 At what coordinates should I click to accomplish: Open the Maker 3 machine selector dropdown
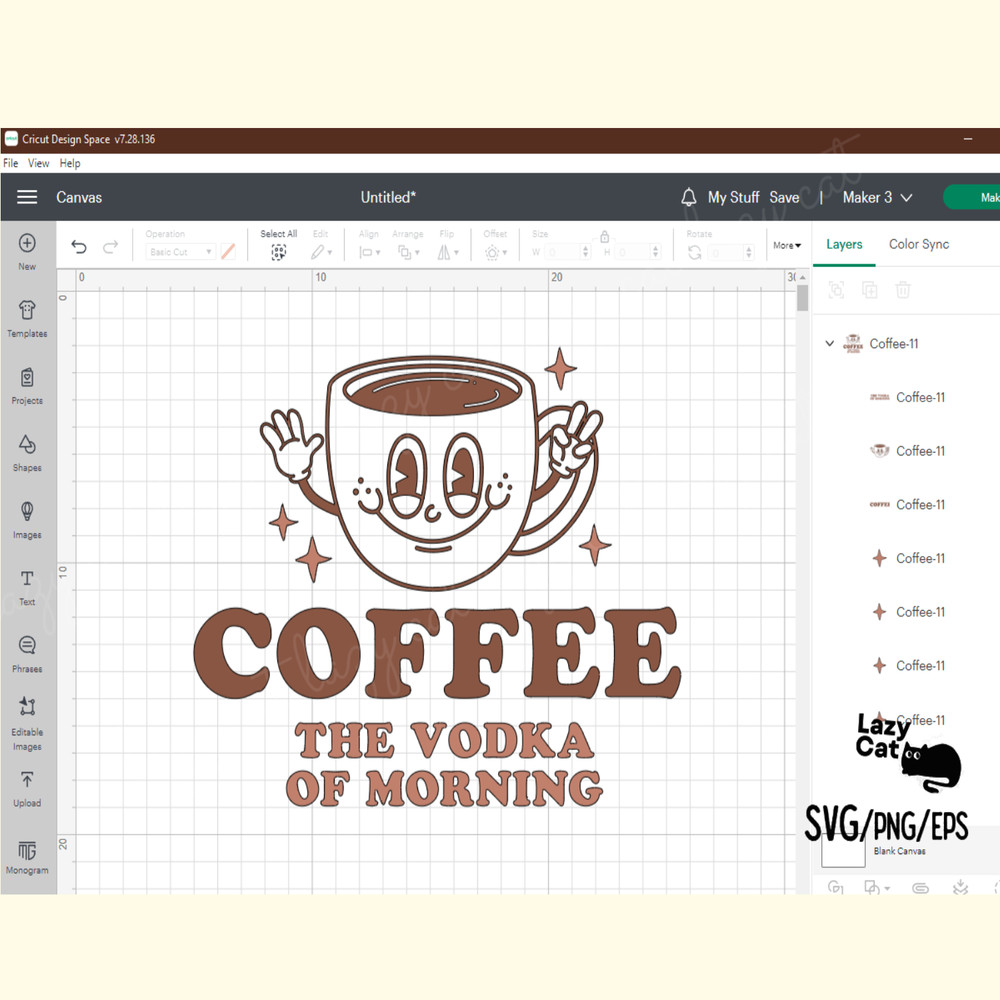[x=875, y=197]
